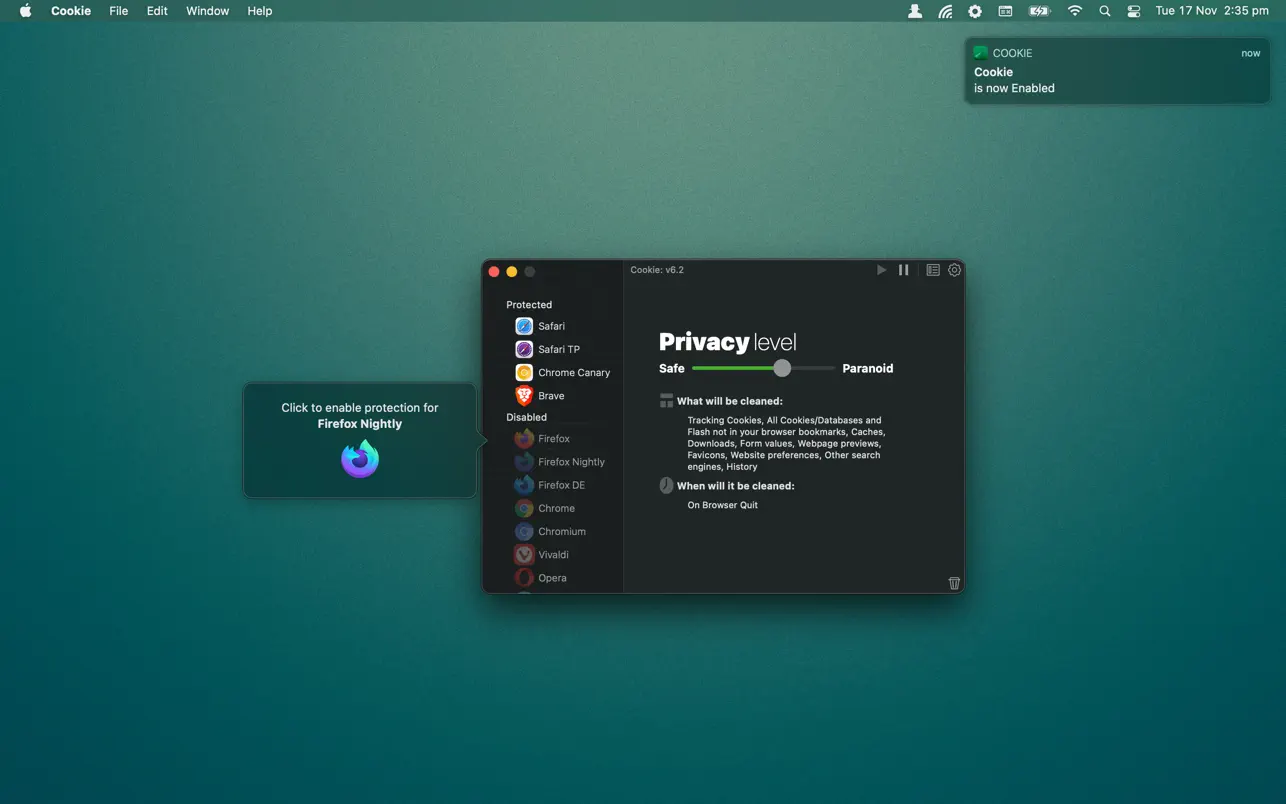The width and height of the screenshot is (1286, 804).
Task: Select Safari TP browser entry
Action: pos(557,349)
